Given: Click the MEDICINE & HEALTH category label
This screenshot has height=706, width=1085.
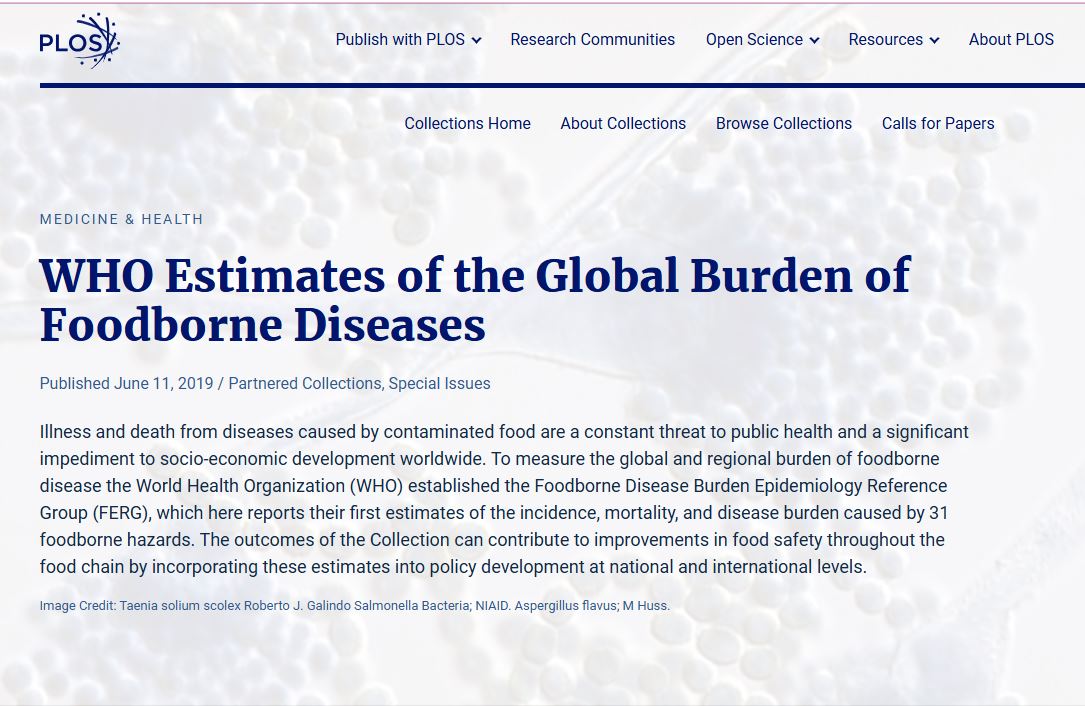Looking at the screenshot, I should (x=121, y=219).
